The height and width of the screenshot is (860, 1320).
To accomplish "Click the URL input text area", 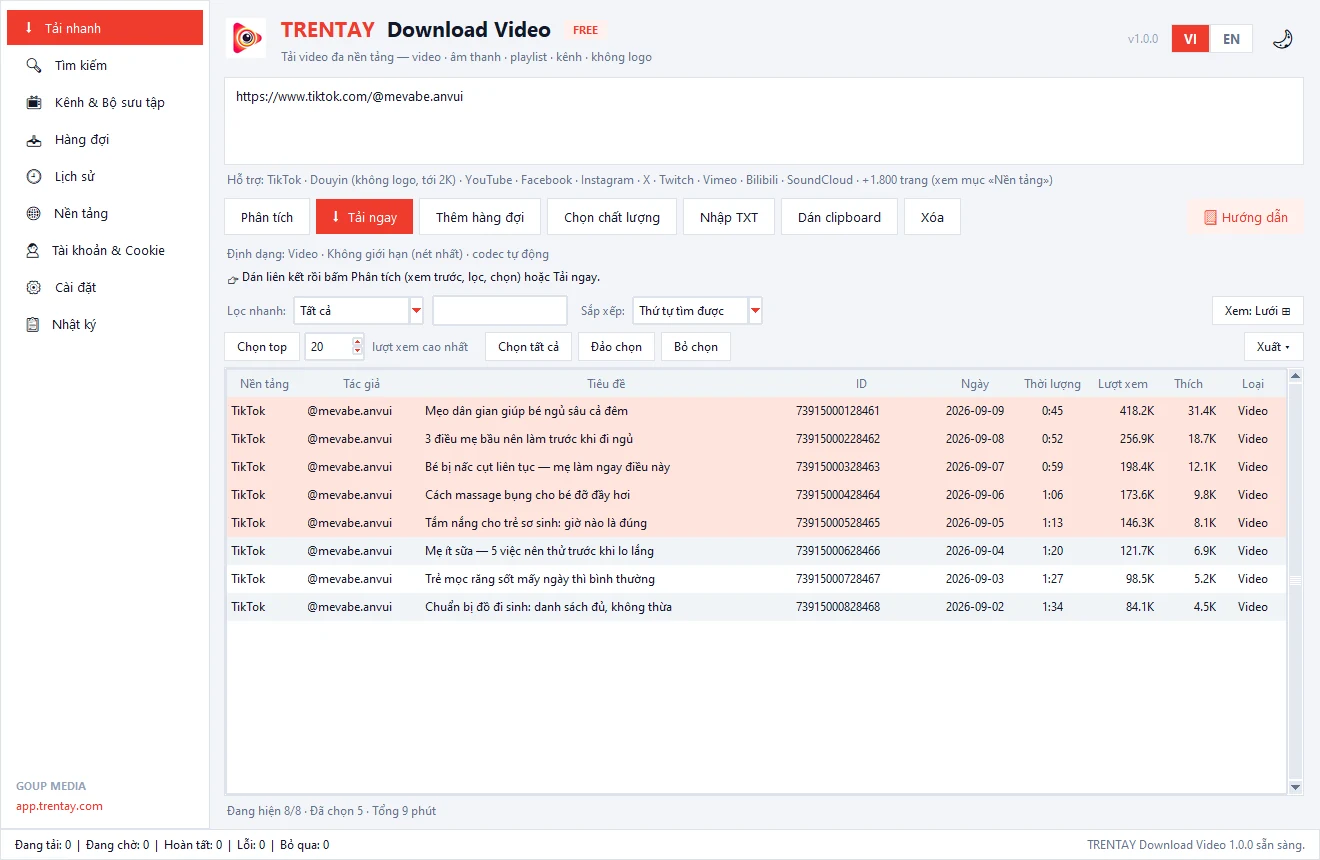I will 764,121.
